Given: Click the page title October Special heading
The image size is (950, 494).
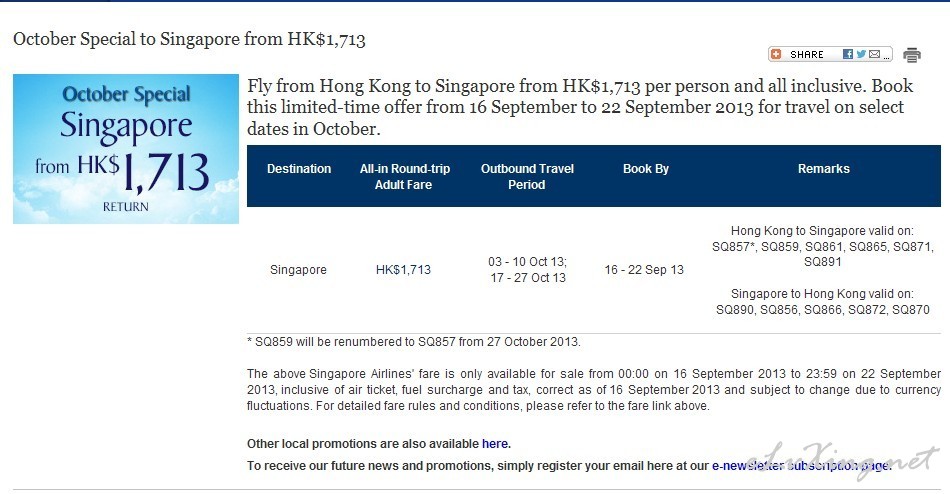Looking at the screenshot, I should [189, 39].
